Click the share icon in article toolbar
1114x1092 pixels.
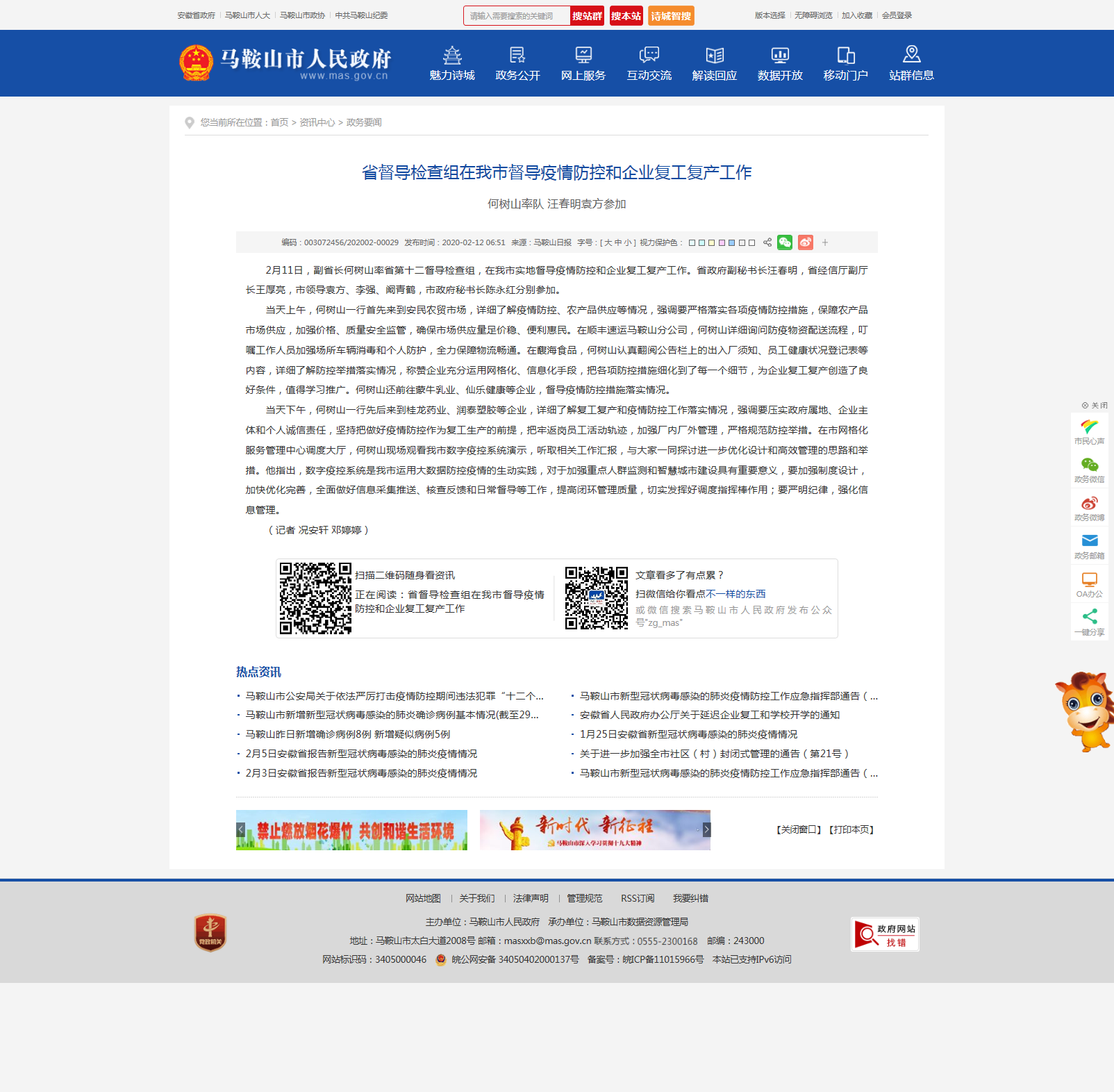click(767, 242)
